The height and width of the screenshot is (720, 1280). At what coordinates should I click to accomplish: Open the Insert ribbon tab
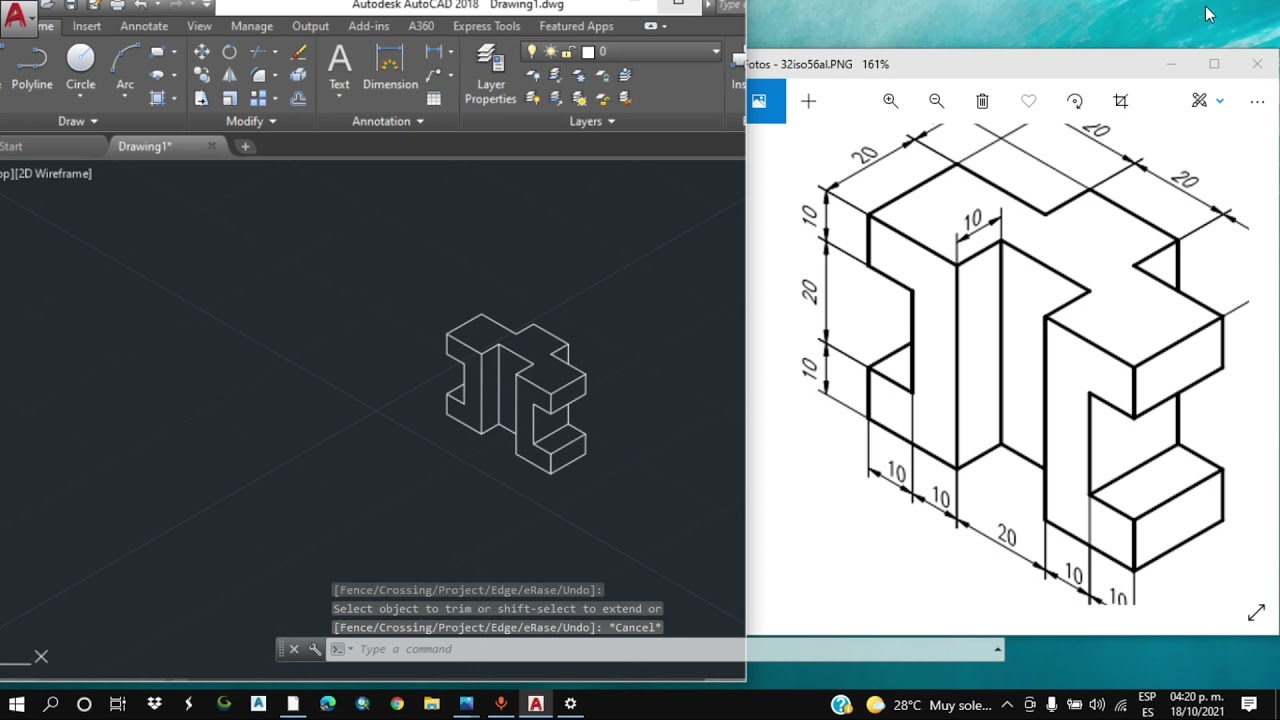87,26
